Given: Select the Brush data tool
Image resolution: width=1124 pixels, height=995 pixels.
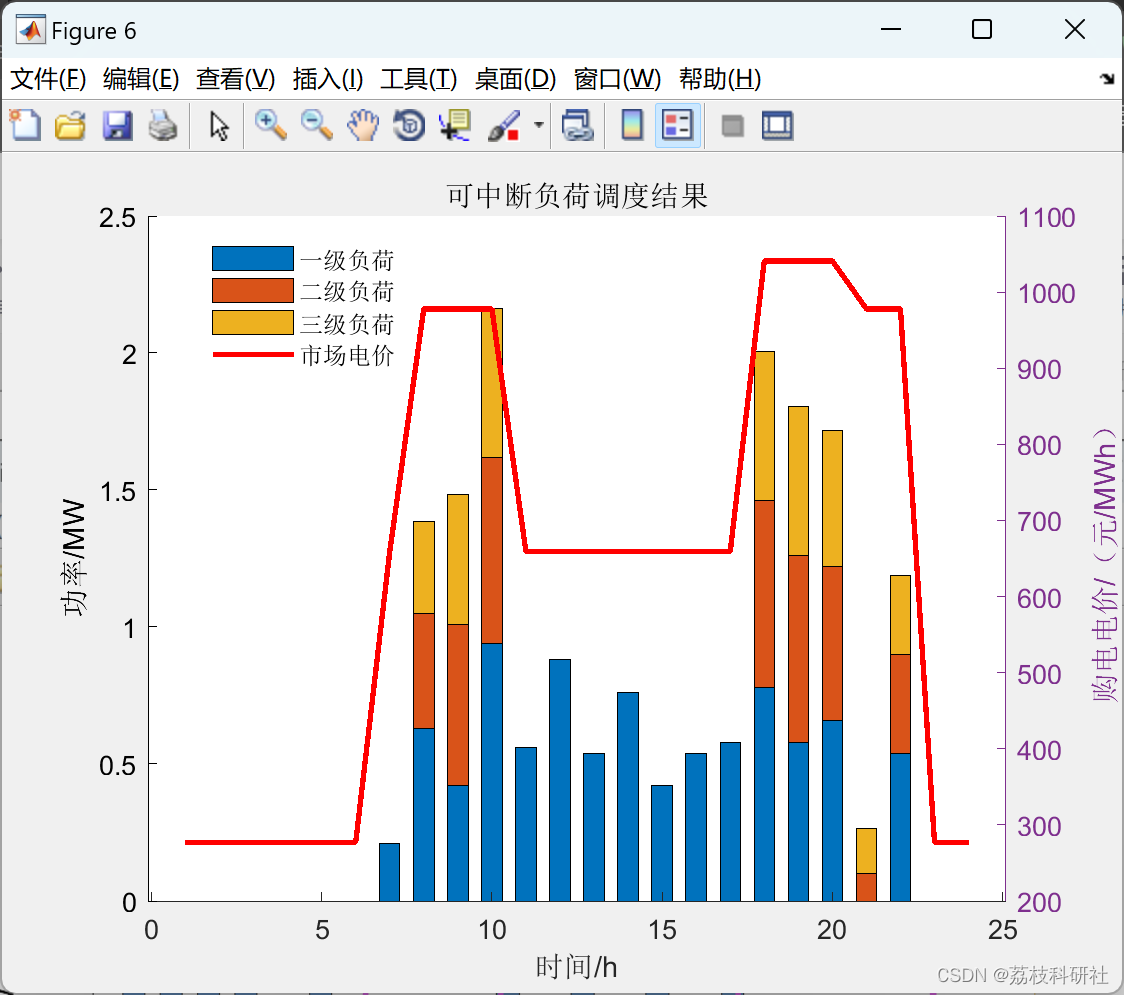Looking at the screenshot, I should [503, 125].
